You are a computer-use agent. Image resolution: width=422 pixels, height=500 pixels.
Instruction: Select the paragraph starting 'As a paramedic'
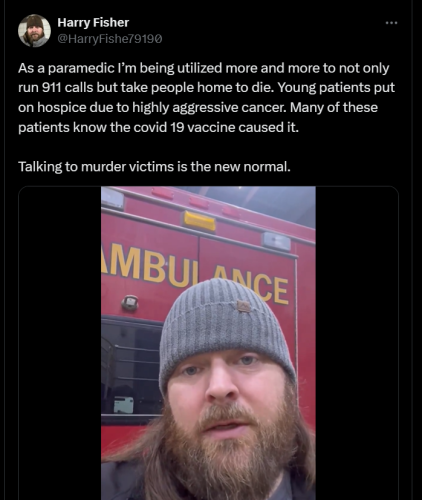[x=206, y=98]
